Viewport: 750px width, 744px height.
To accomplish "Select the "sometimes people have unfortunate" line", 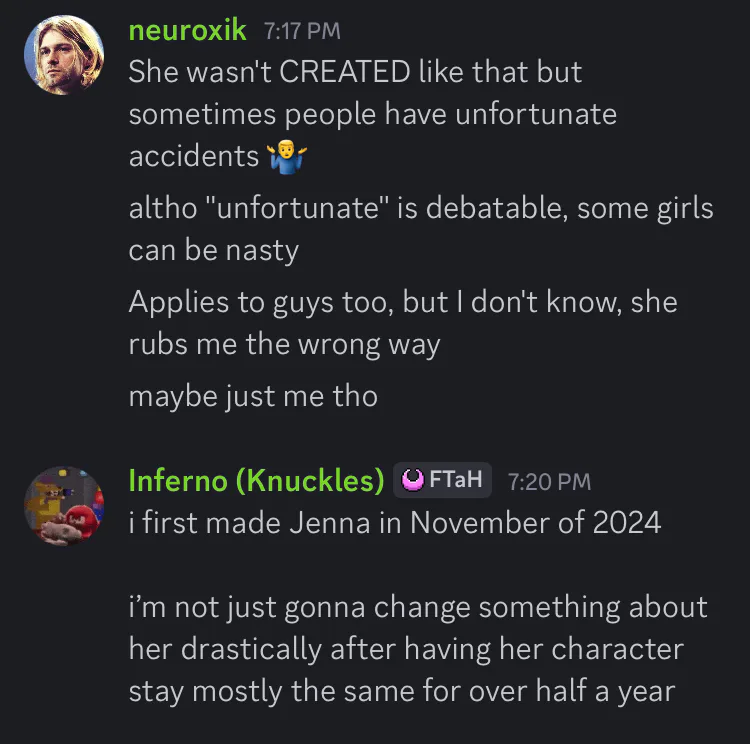I will point(373,115).
